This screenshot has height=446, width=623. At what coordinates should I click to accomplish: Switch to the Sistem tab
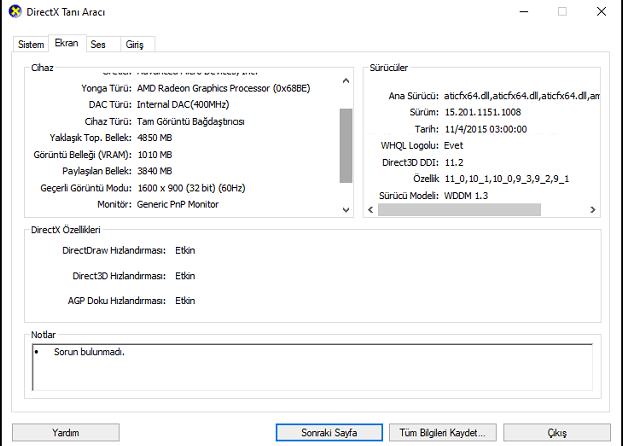click(31, 44)
